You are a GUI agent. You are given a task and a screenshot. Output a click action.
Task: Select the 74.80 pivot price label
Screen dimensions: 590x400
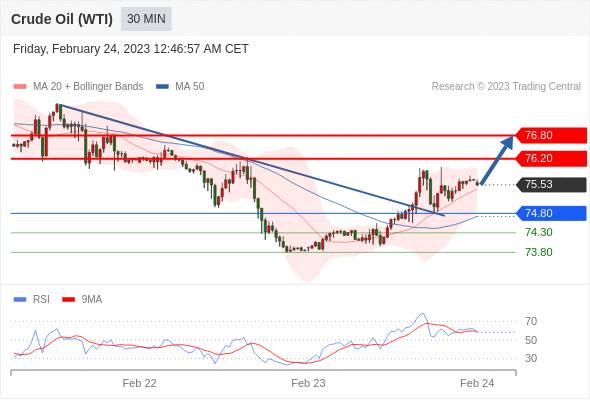pyautogui.click(x=551, y=213)
